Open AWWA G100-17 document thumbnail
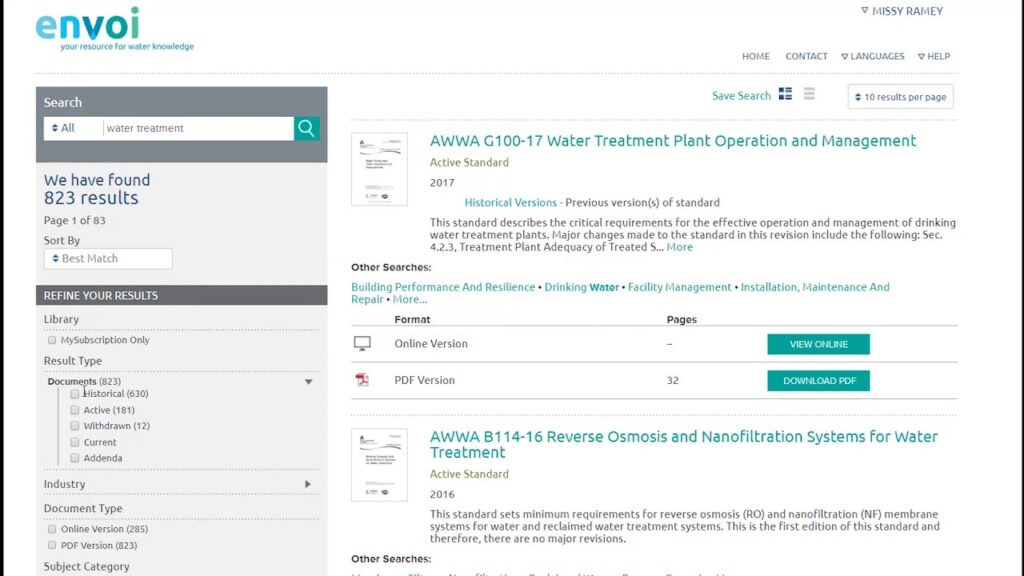Image resolution: width=1024 pixels, height=576 pixels. coord(379,169)
